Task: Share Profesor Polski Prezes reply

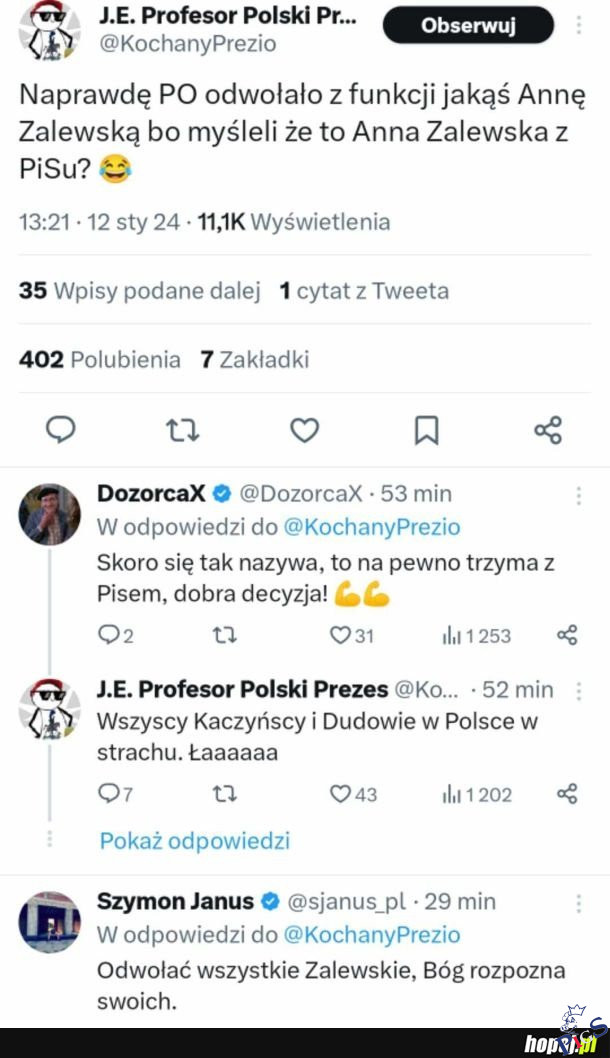Action: [x=566, y=794]
